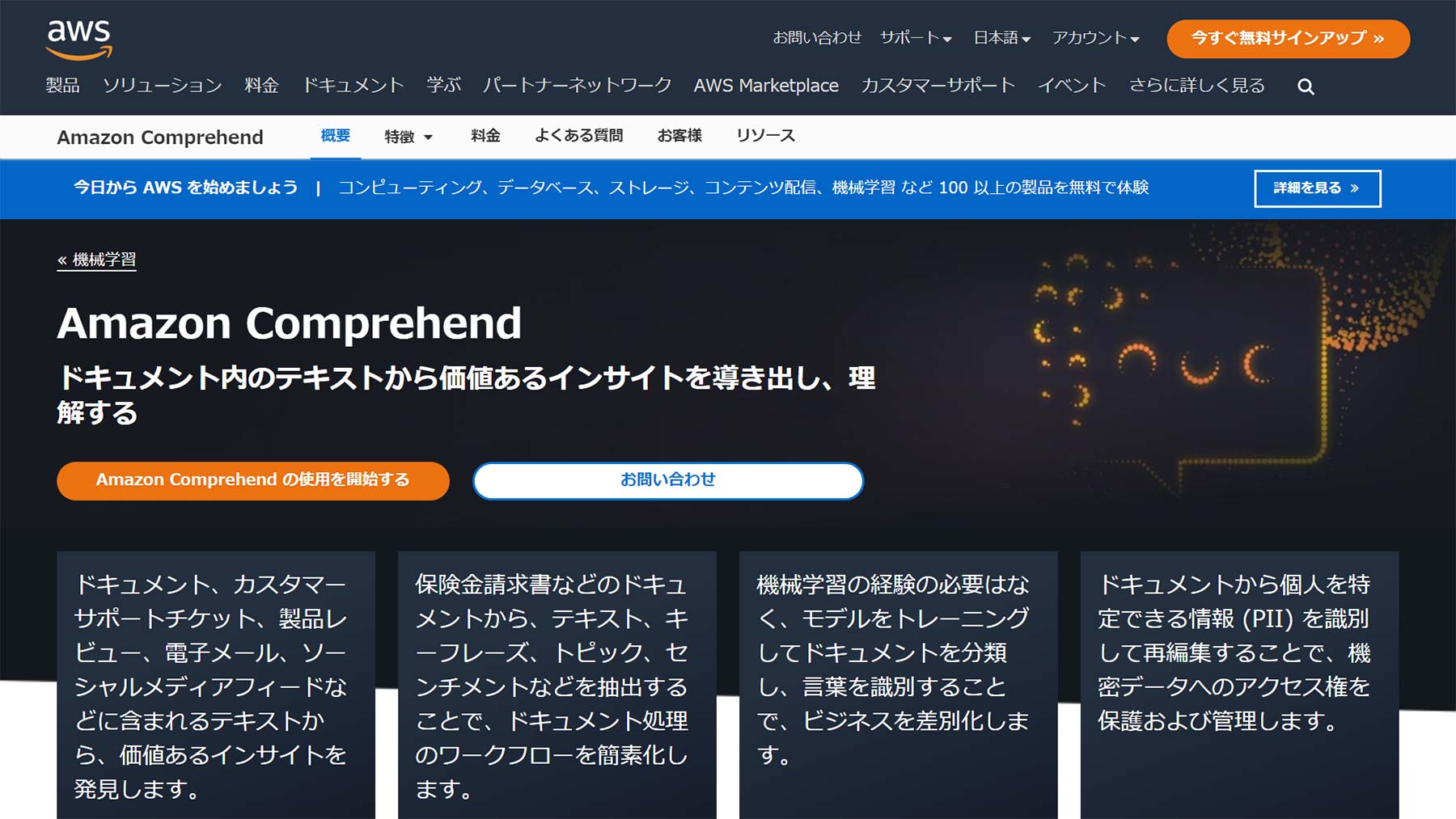Open the ドキュメント menu

click(x=353, y=86)
